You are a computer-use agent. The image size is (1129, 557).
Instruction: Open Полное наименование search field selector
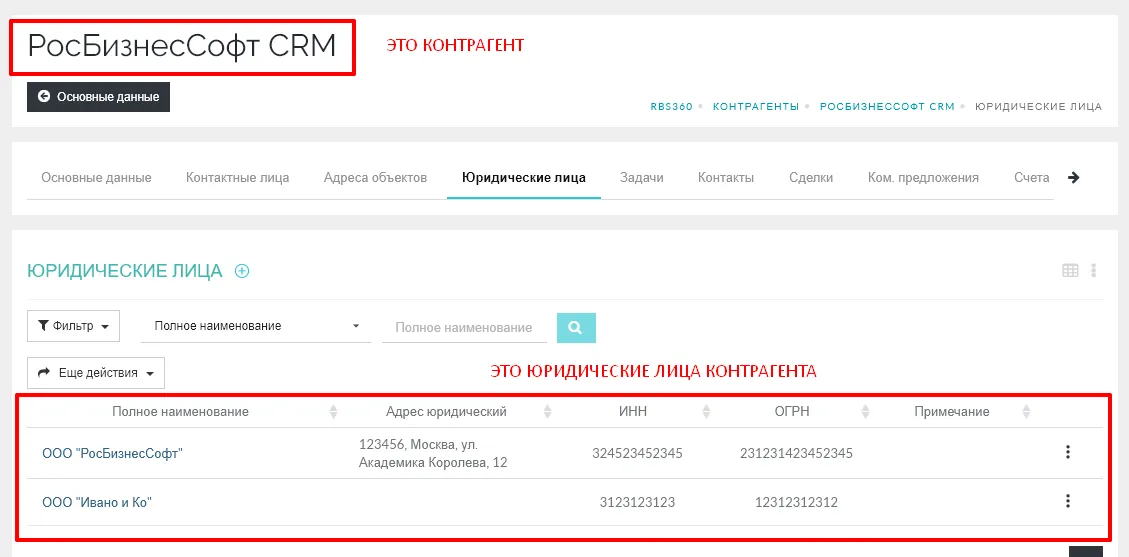[x=256, y=326]
